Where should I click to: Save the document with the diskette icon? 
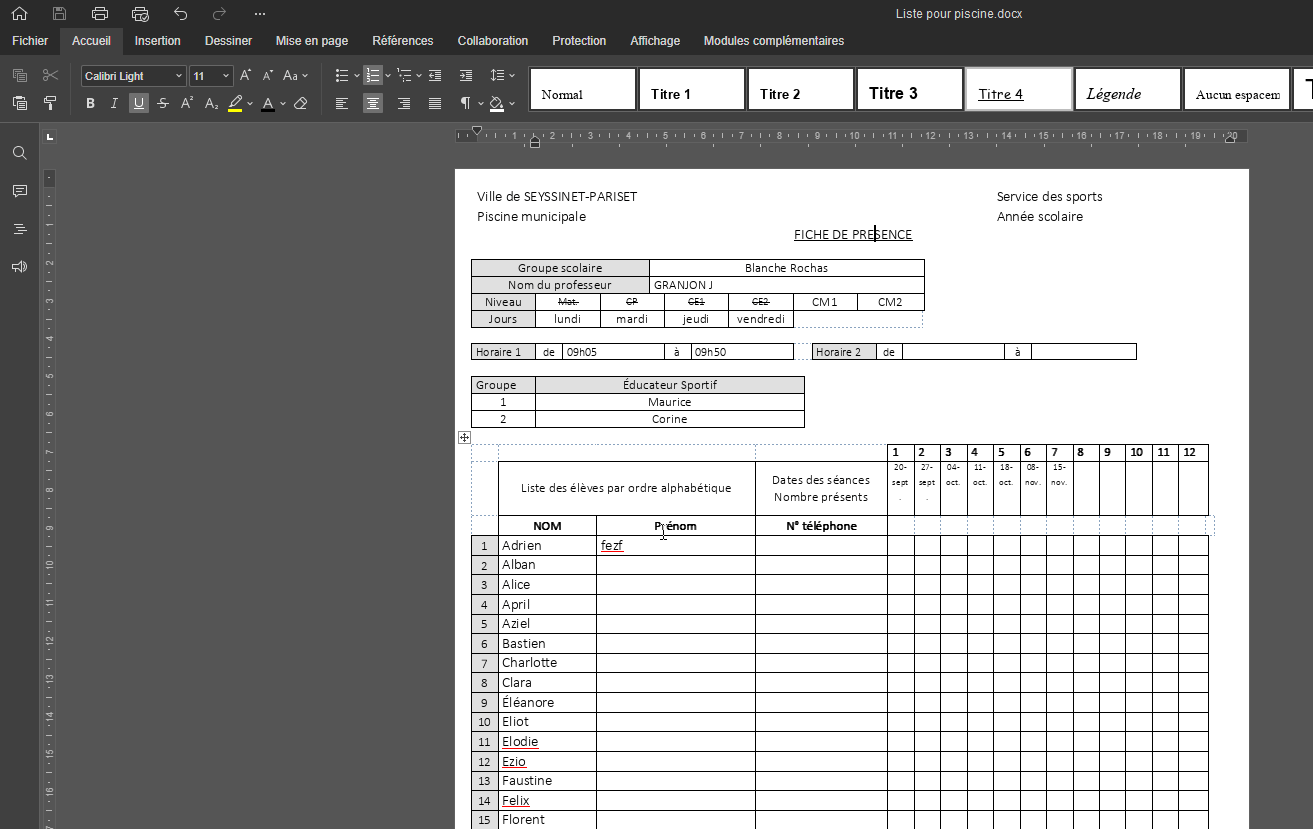60,14
